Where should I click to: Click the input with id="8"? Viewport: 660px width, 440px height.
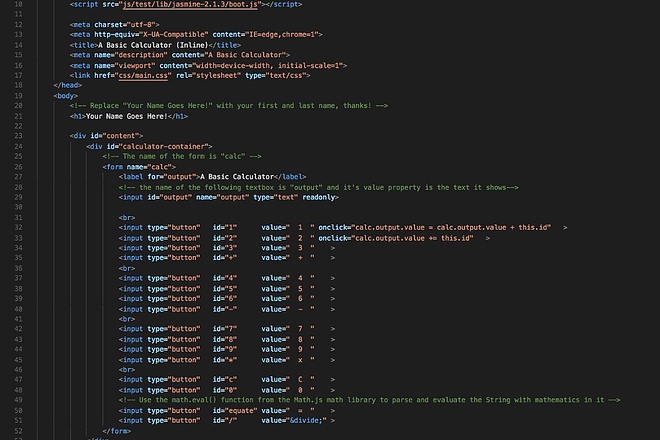pos(226,339)
